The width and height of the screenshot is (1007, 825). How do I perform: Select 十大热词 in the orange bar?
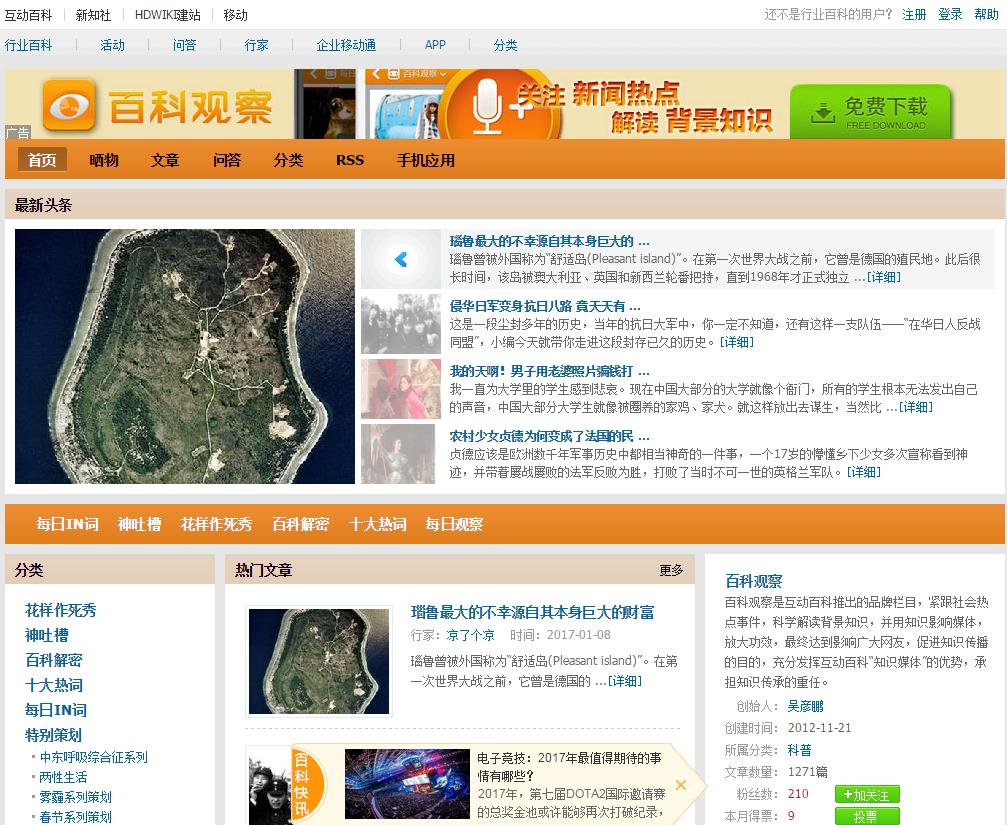pyautogui.click(x=378, y=524)
